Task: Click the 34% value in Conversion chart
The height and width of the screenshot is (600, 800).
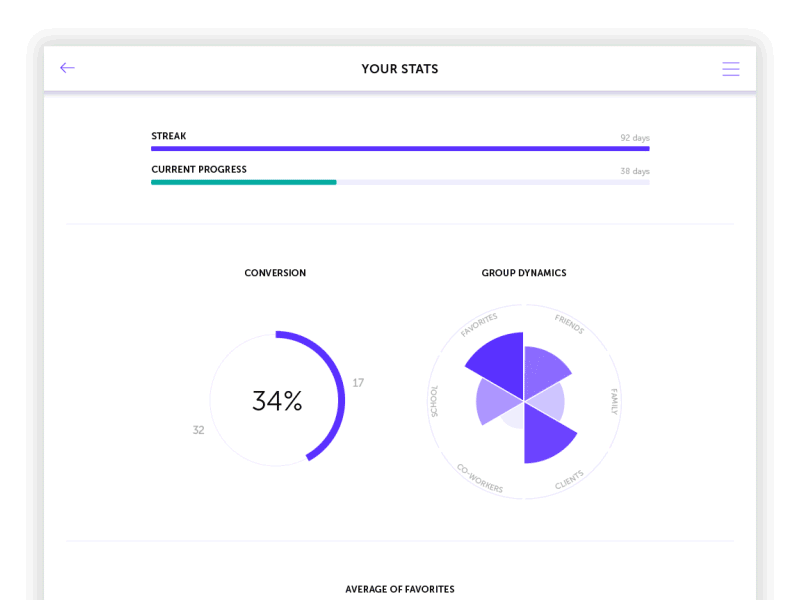Action: pos(275,400)
